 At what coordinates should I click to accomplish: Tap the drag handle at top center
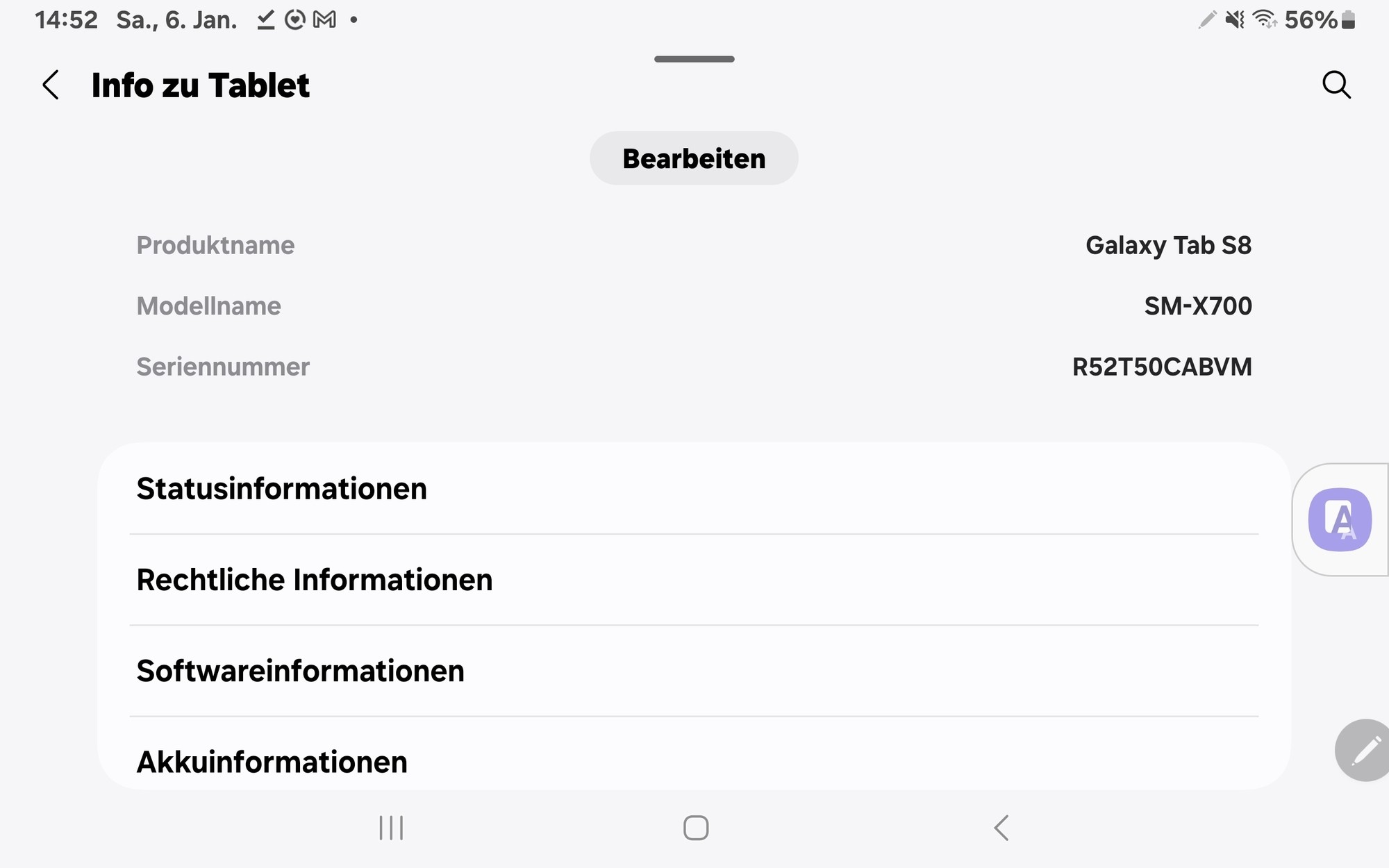coord(694,59)
